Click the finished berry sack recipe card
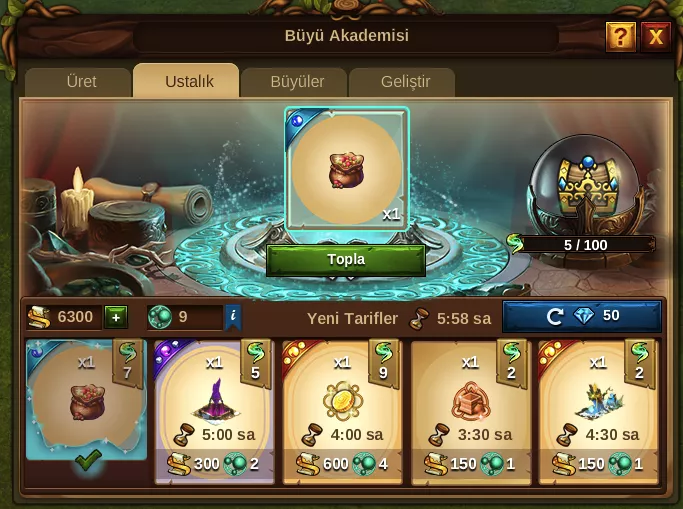 click(x=86, y=400)
